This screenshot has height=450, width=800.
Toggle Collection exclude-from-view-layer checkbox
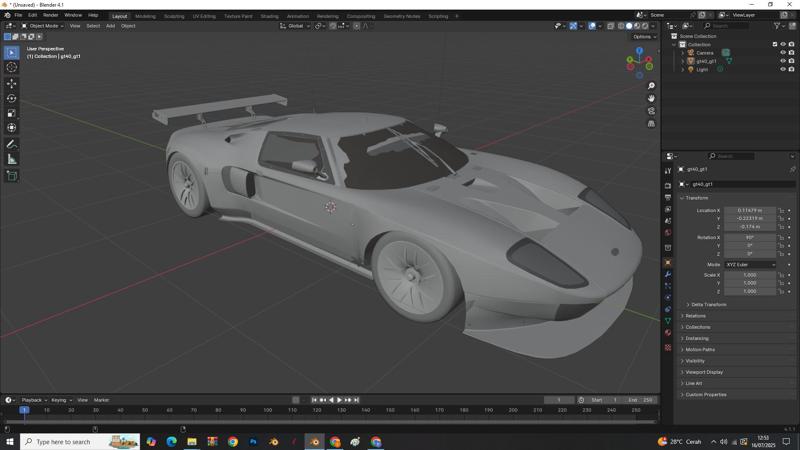[775, 44]
